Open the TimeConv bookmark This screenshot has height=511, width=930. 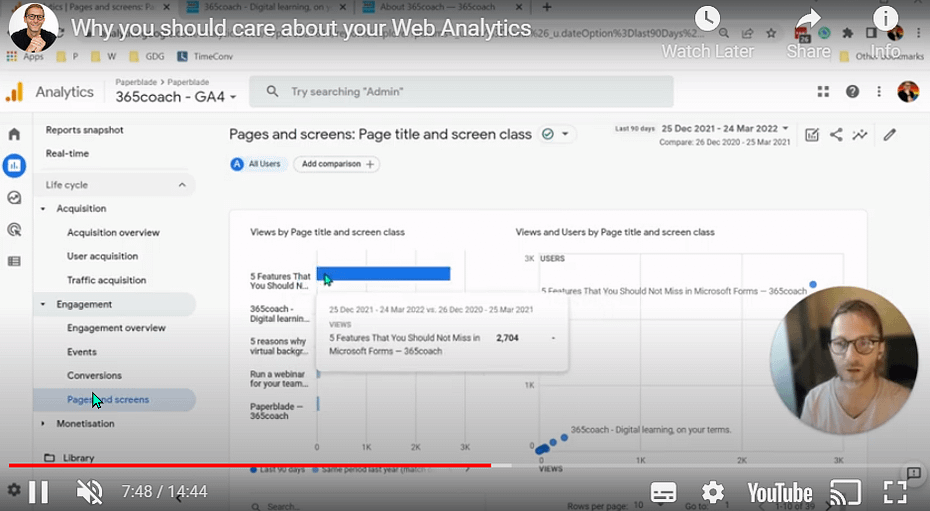[205, 56]
